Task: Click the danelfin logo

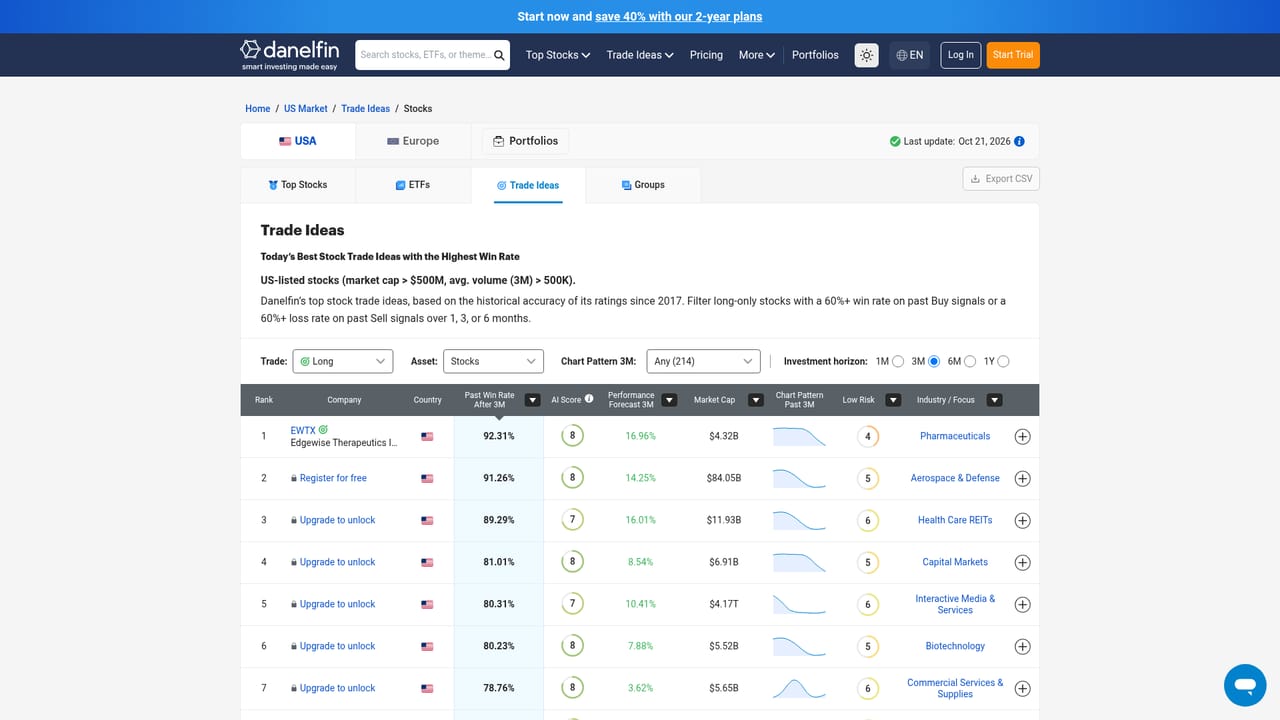Action: [289, 55]
